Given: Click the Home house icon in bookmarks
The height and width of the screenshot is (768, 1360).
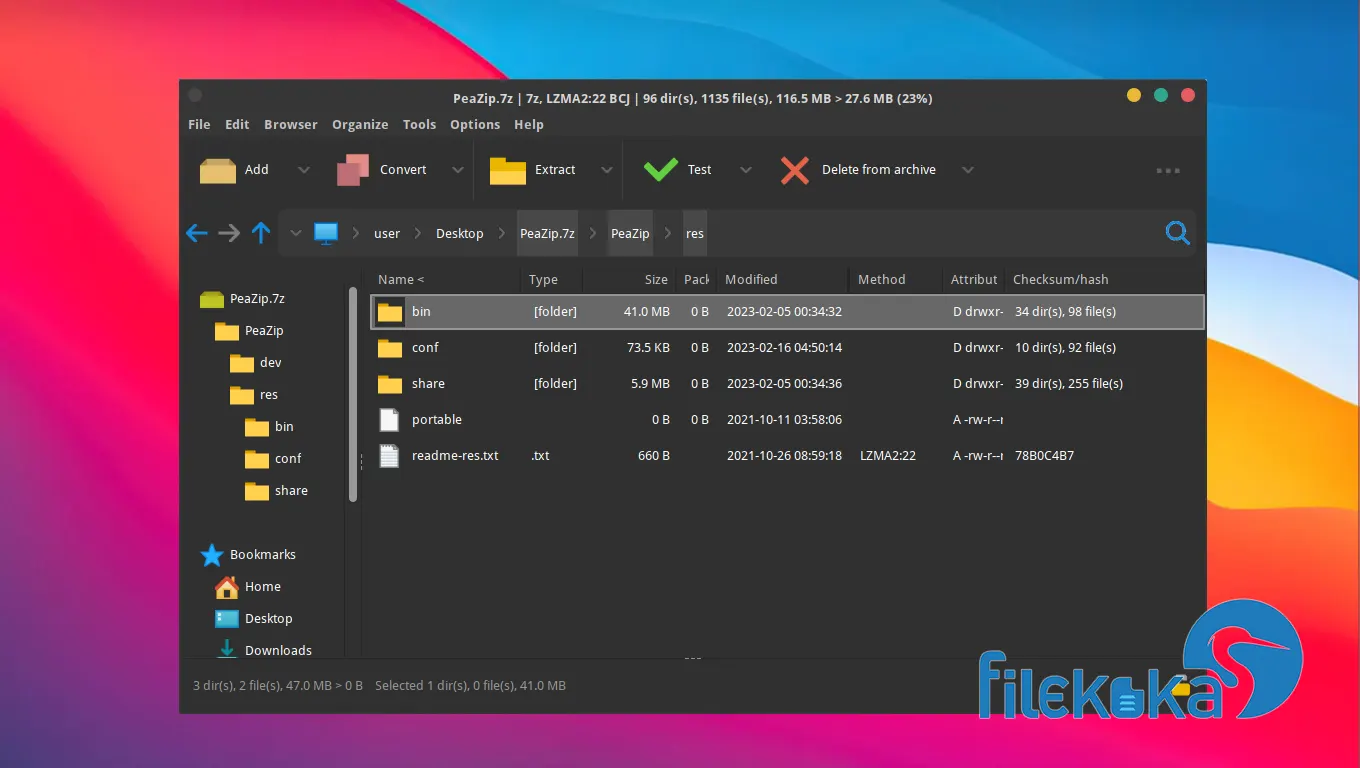Looking at the screenshot, I should (227, 587).
